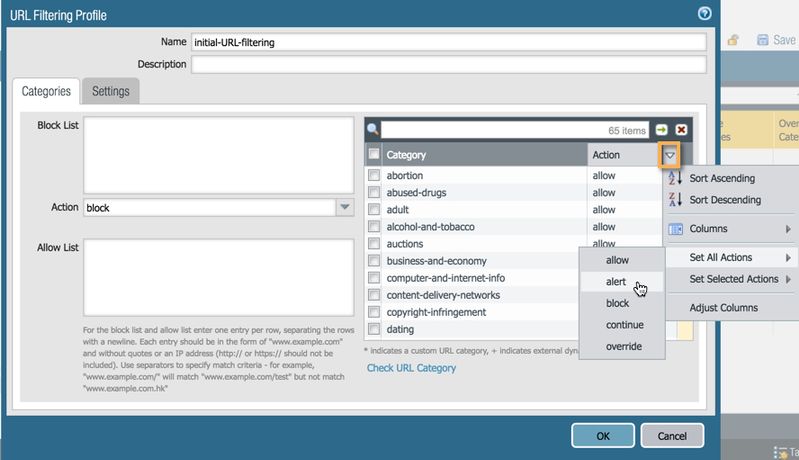The image size is (799, 460).
Task: Expand the Set All Actions submenu arrow
Action: pyautogui.click(x=788, y=258)
